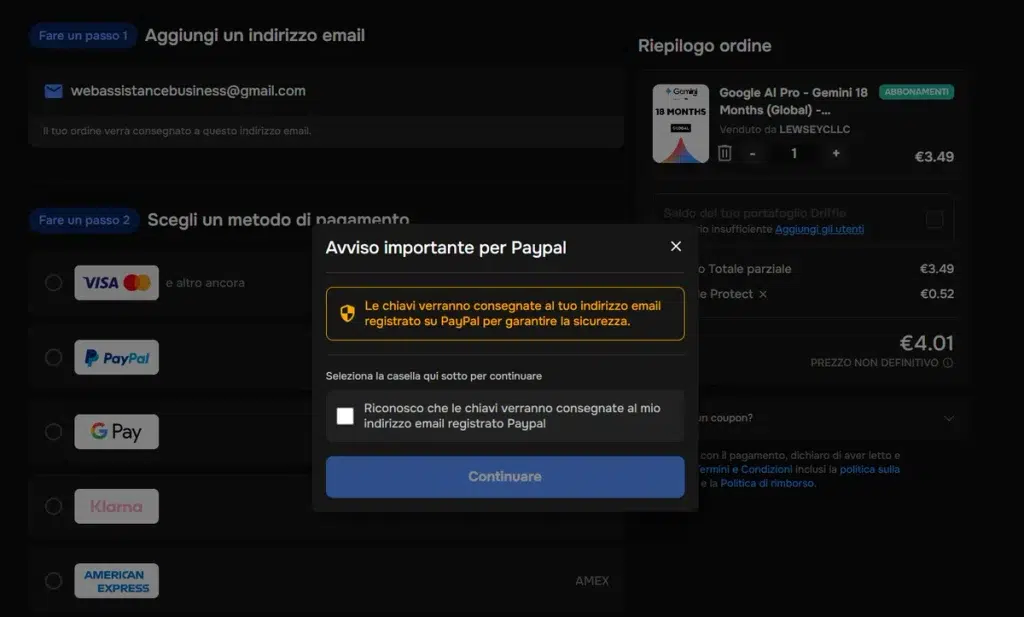The height and width of the screenshot is (617, 1024).
Task: Click the Prezzo non definitivo info icon
Action: [x=948, y=362]
